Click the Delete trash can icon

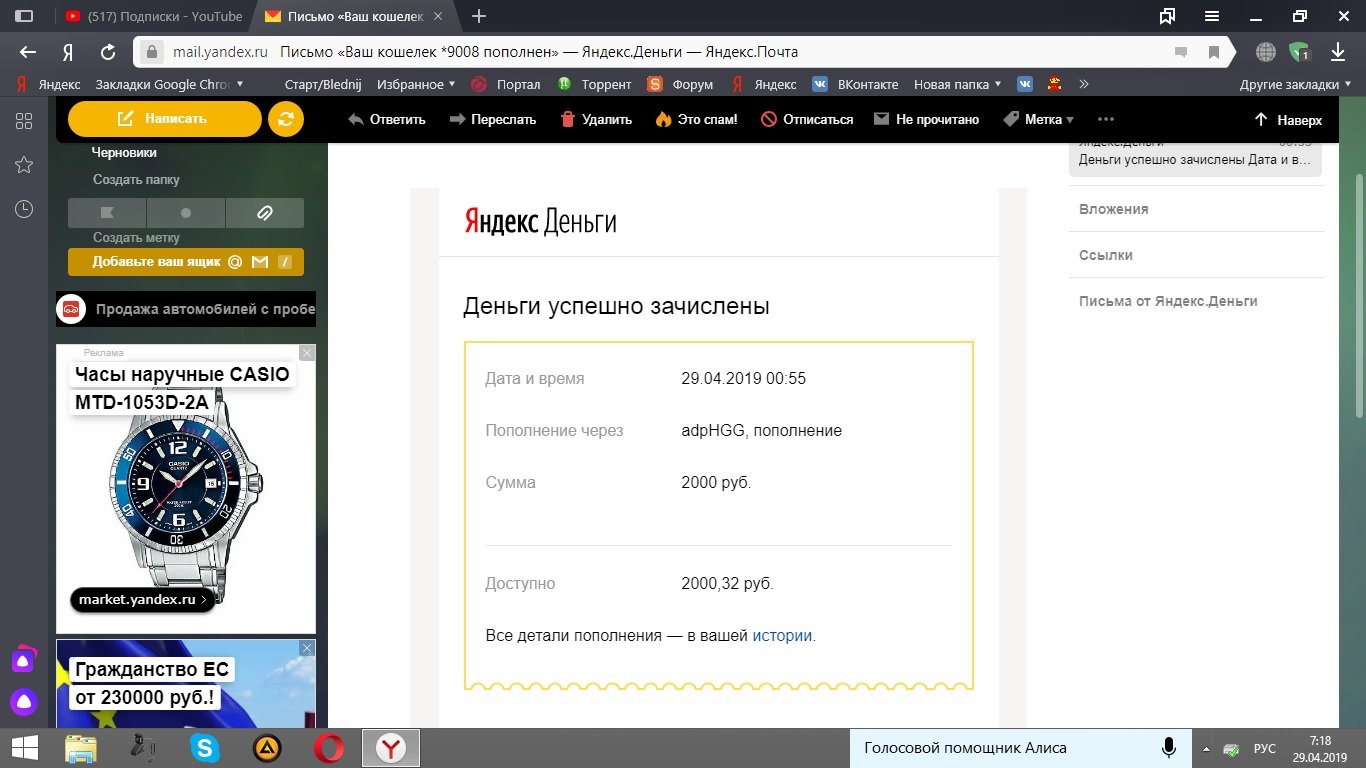click(568, 119)
